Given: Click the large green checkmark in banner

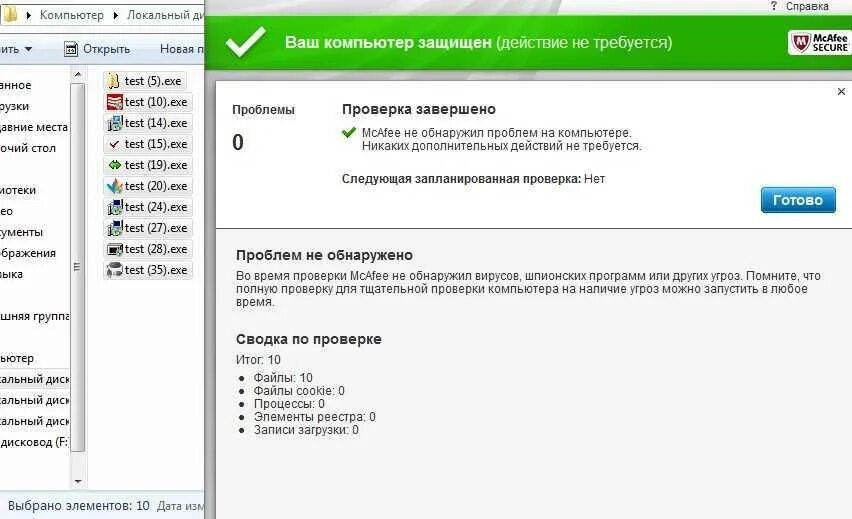Looking at the screenshot, I should click(x=246, y=41).
